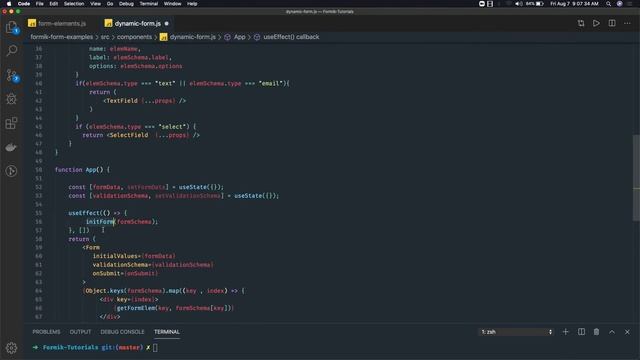Open the Manage gear menu
This screenshot has width=640, height=360.
click(x=11, y=348)
